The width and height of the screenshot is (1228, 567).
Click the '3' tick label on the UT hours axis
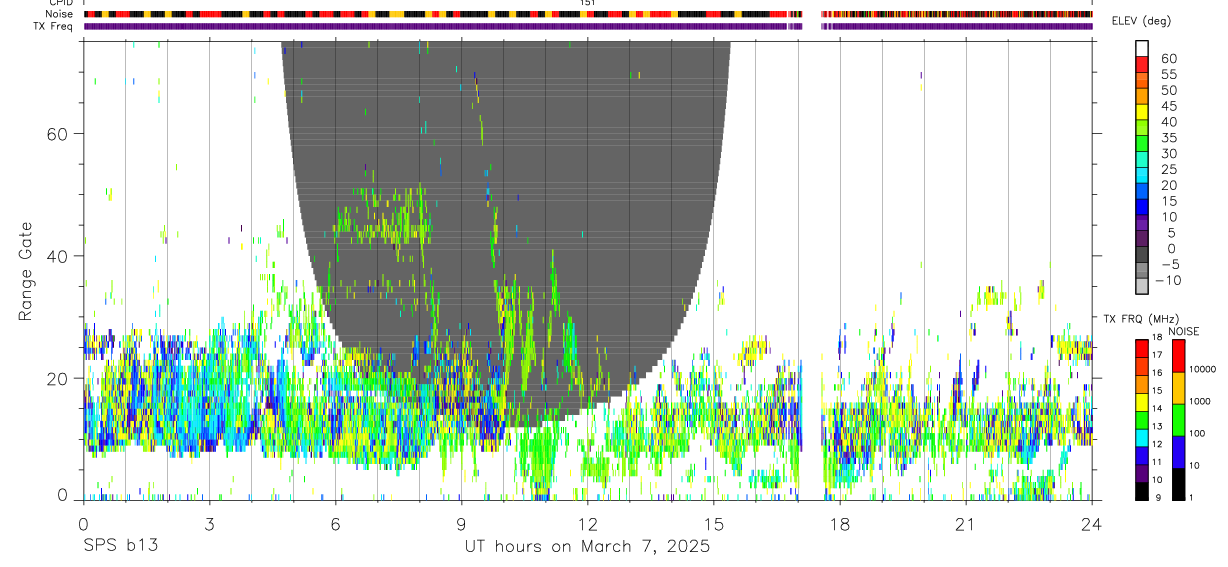click(x=208, y=523)
